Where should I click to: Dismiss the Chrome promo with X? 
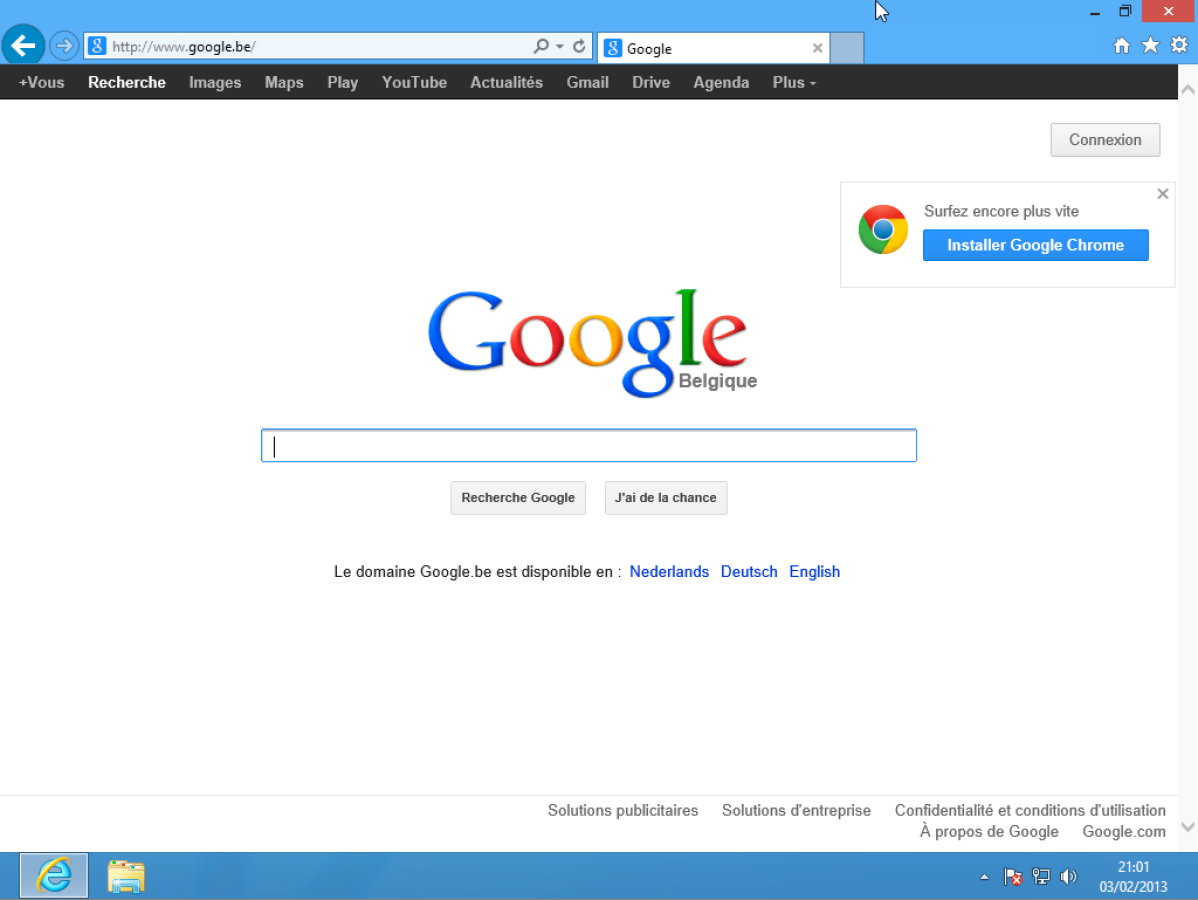[1163, 194]
